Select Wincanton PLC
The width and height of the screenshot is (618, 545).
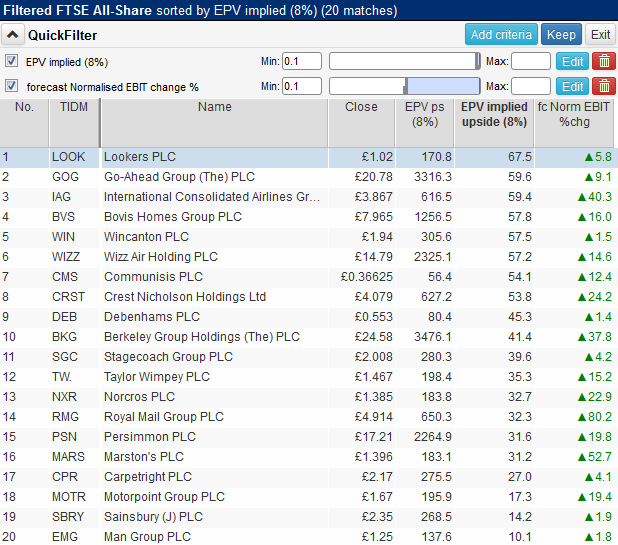(307, 237)
